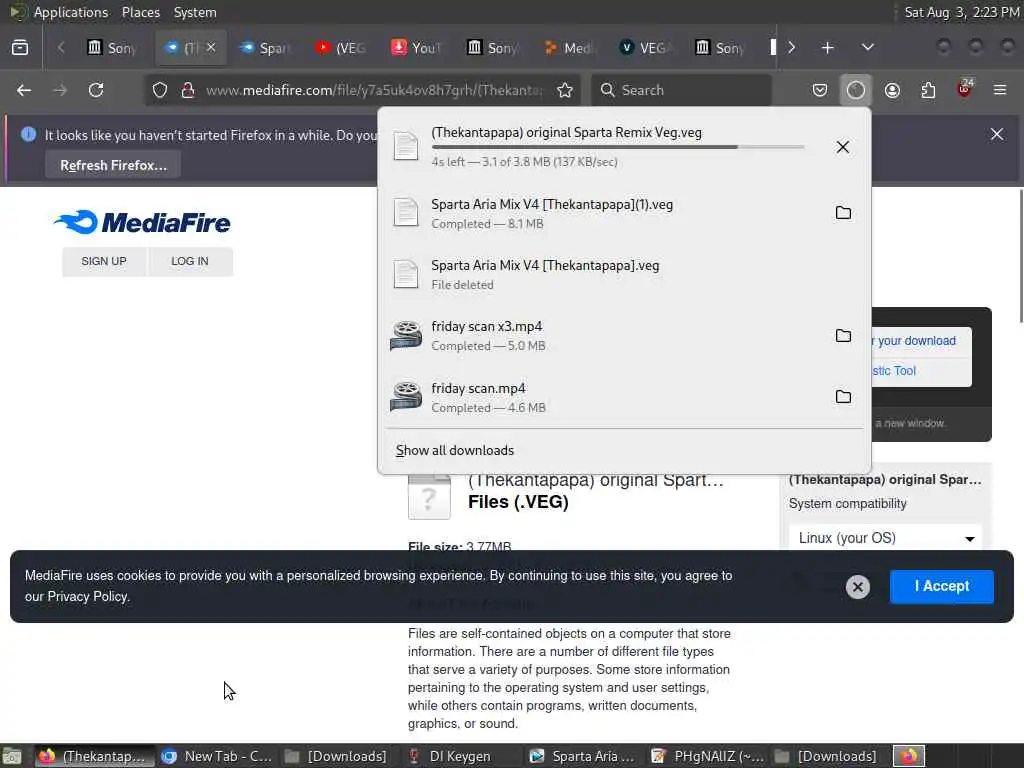Save page to Pocket icon
1024x768 pixels.
click(820, 90)
